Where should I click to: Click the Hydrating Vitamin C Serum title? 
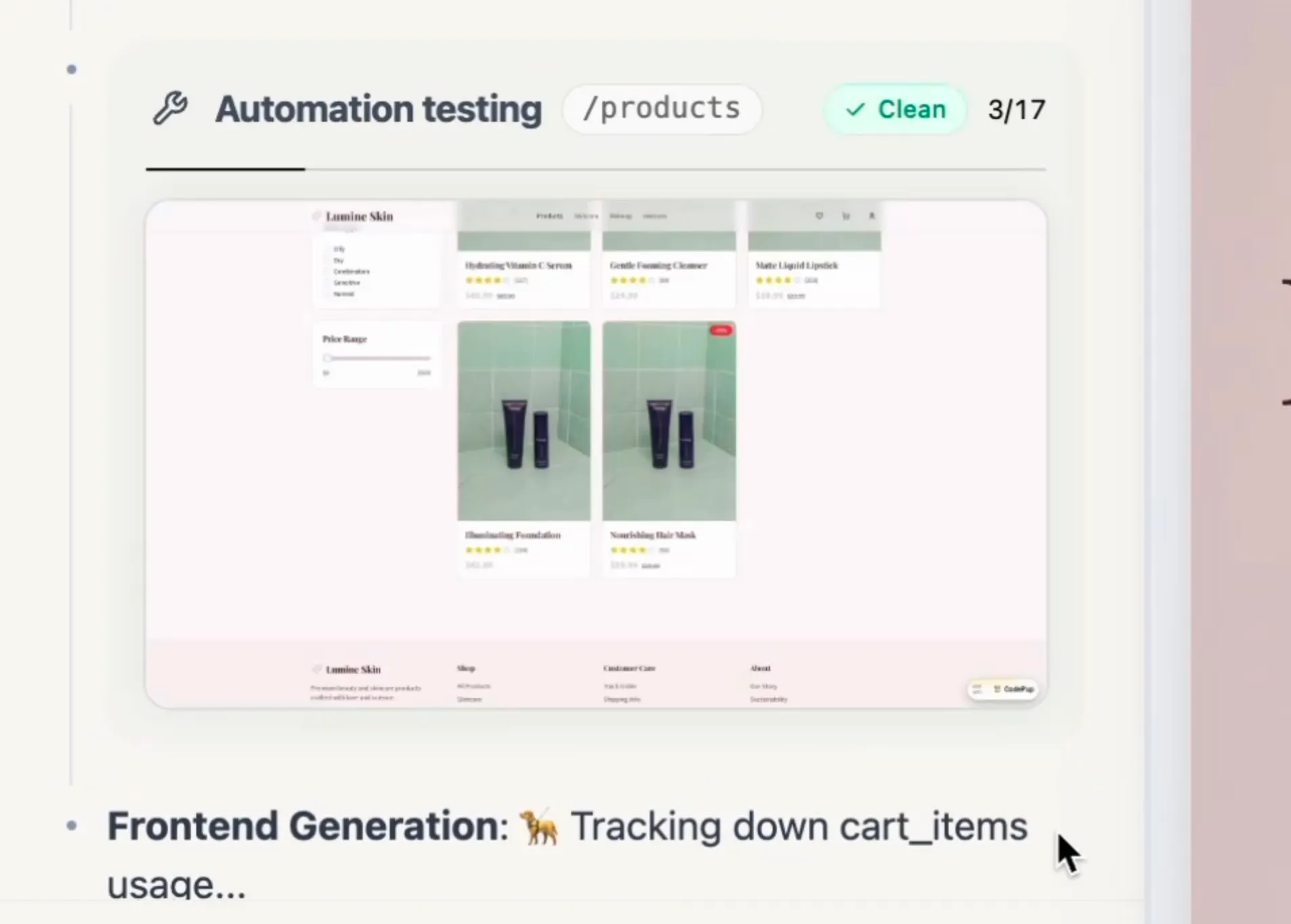click(x=518, y=265)
